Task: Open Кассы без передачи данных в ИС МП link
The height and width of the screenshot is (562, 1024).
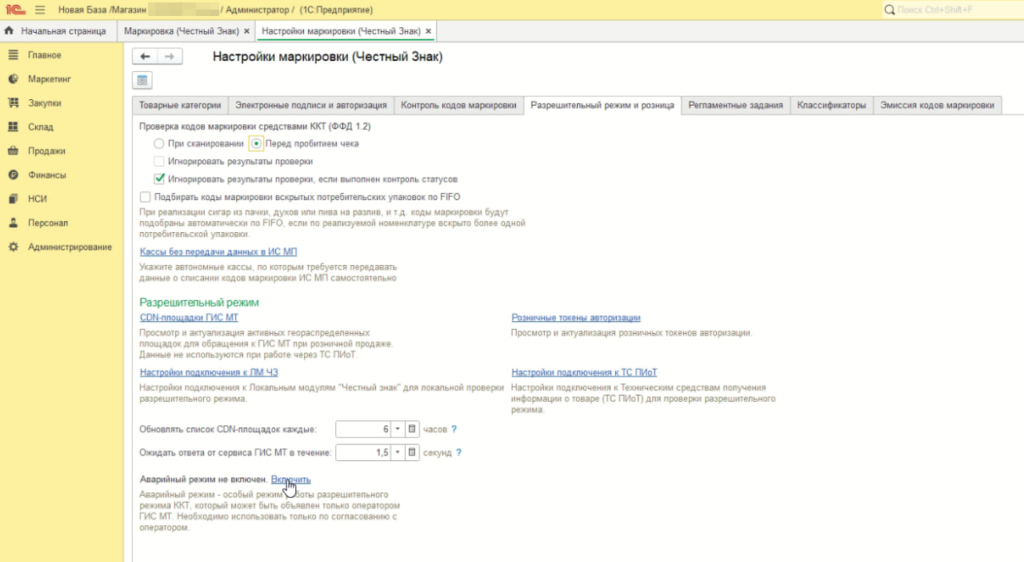Action: coord(218,251)
